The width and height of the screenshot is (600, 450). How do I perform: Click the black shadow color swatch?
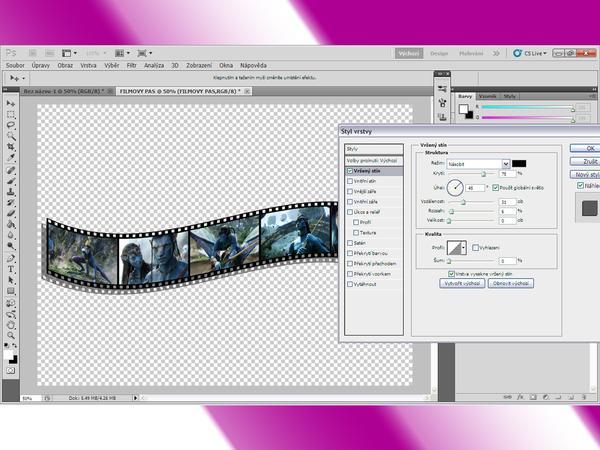(x=520, y=163)
